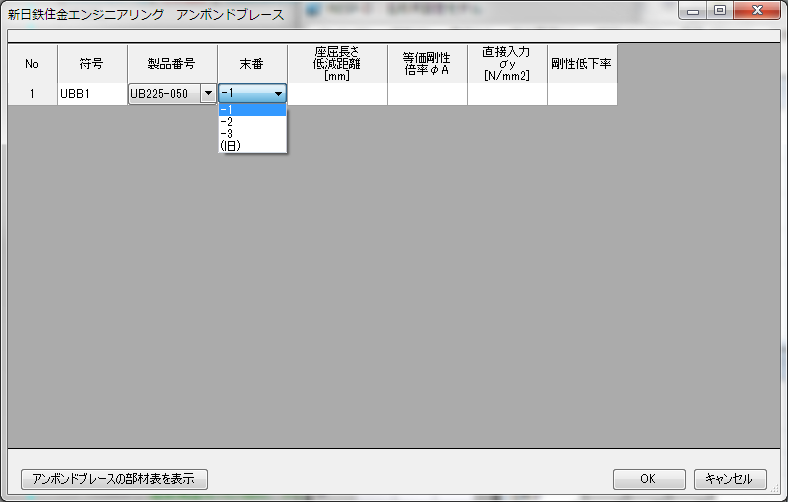Choose (旧) in the 末番 list

point(252,146)
